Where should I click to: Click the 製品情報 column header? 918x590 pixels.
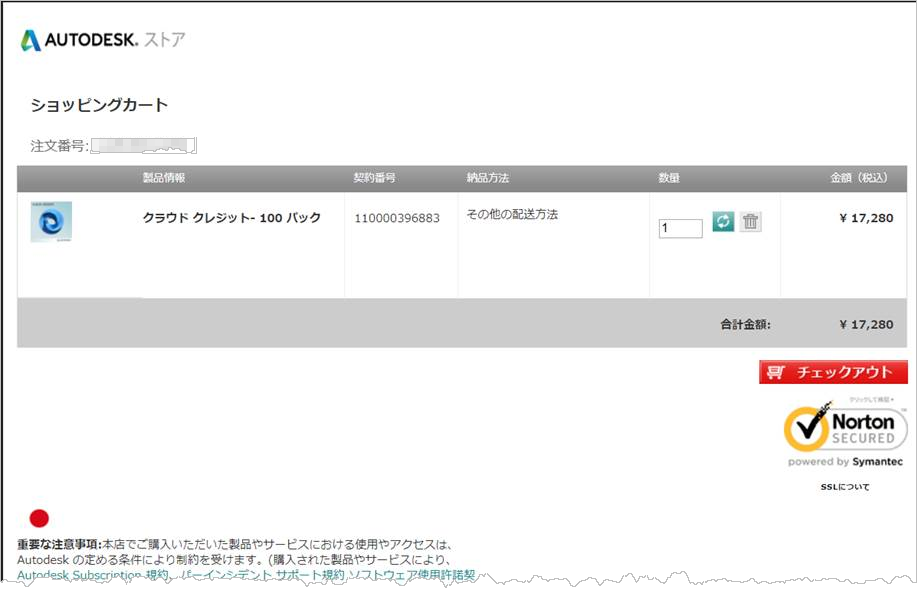click(x=164, y=178)
